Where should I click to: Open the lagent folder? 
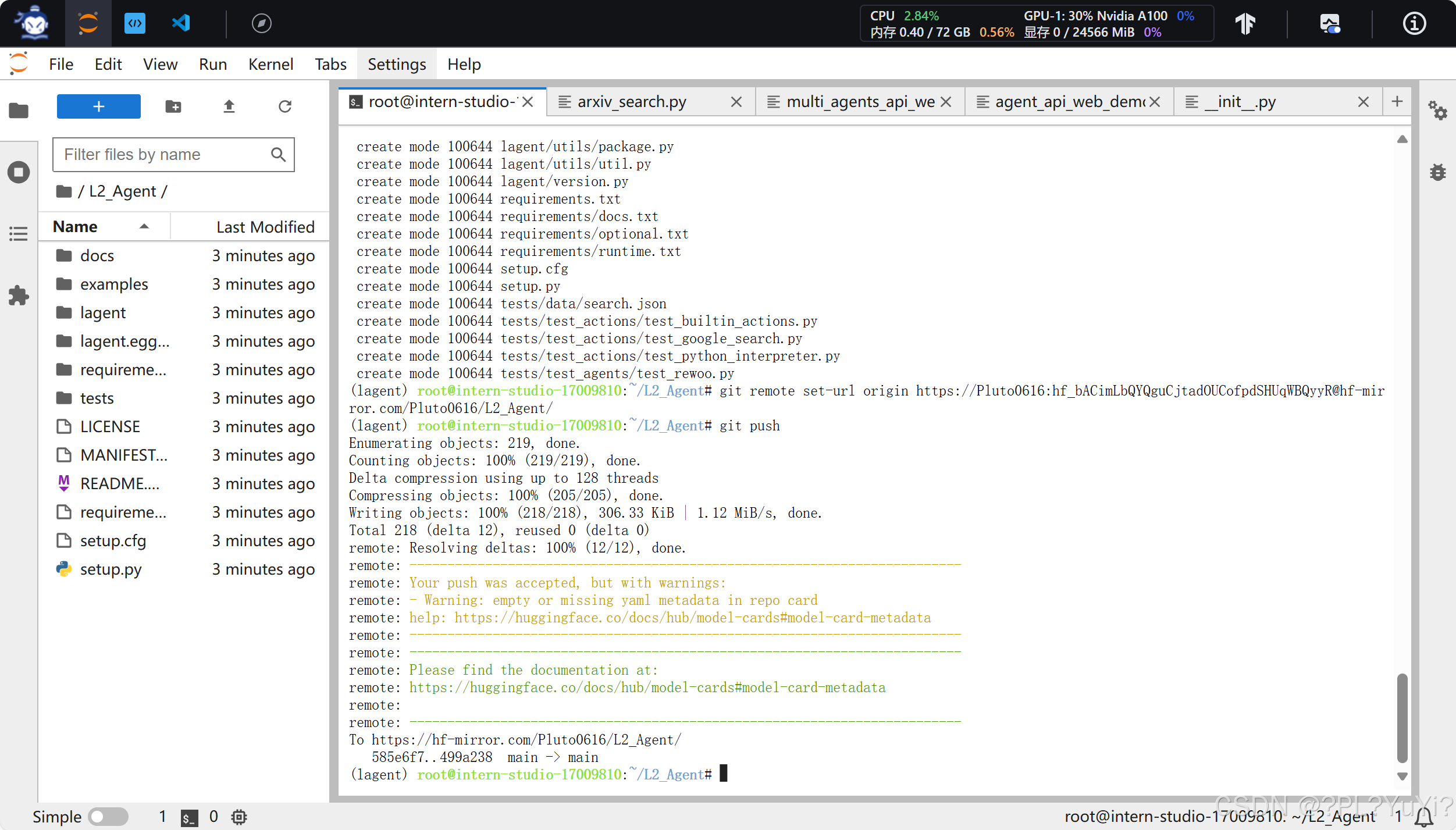pyautogui.click(x=103, y=312)
